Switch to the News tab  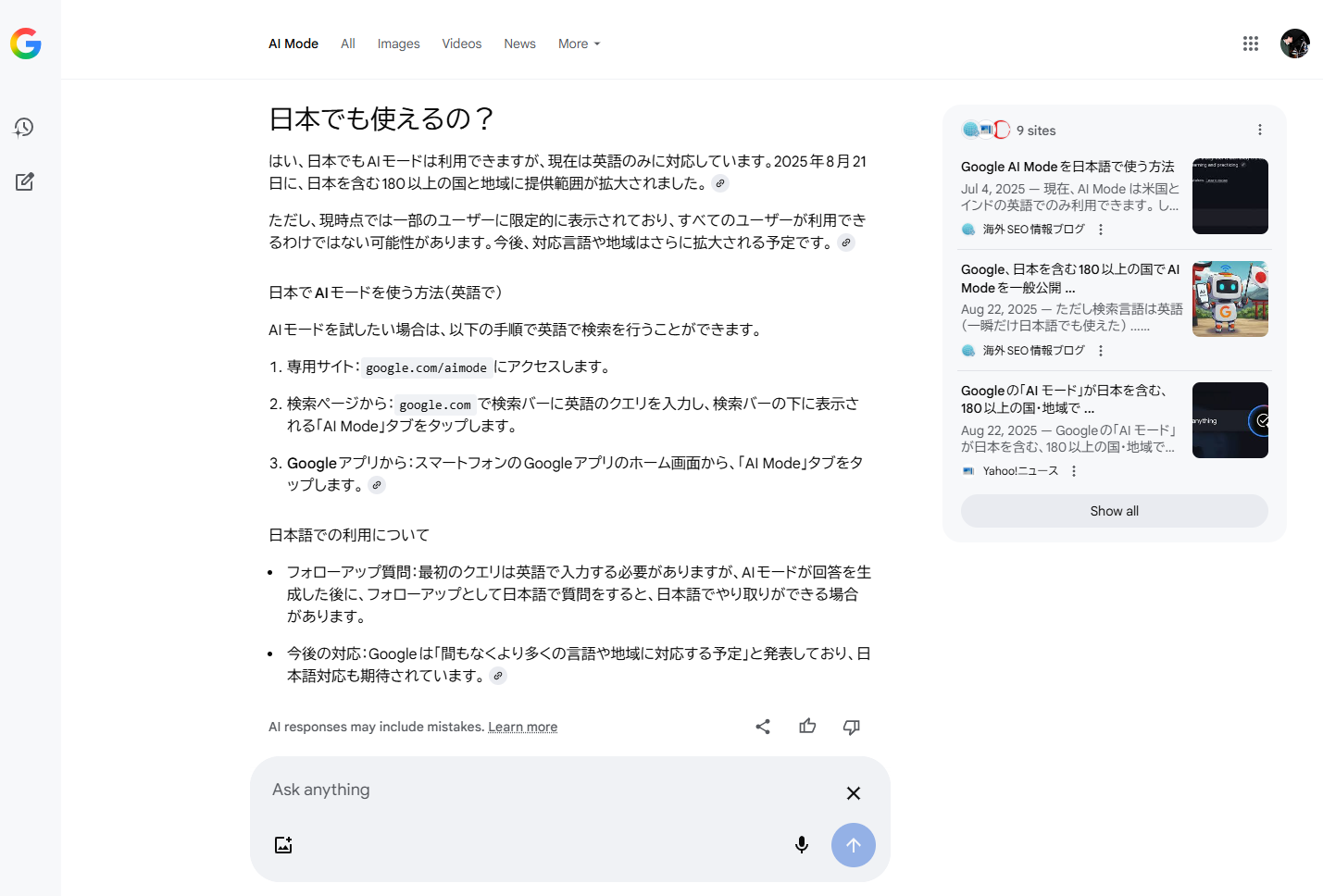click(520, 44)
